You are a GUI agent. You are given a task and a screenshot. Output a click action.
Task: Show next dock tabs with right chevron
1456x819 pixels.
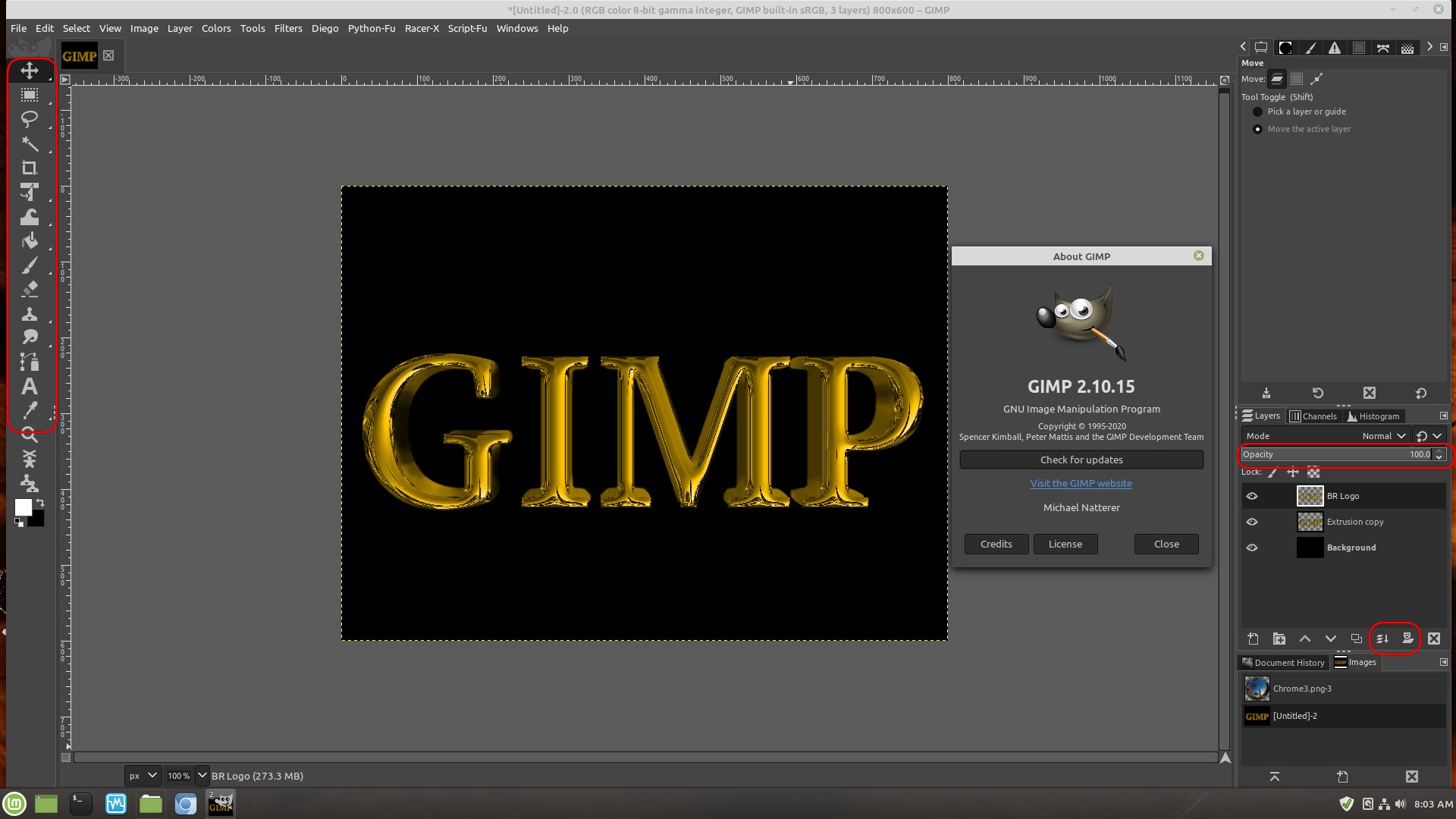(x=1429, y=47)
